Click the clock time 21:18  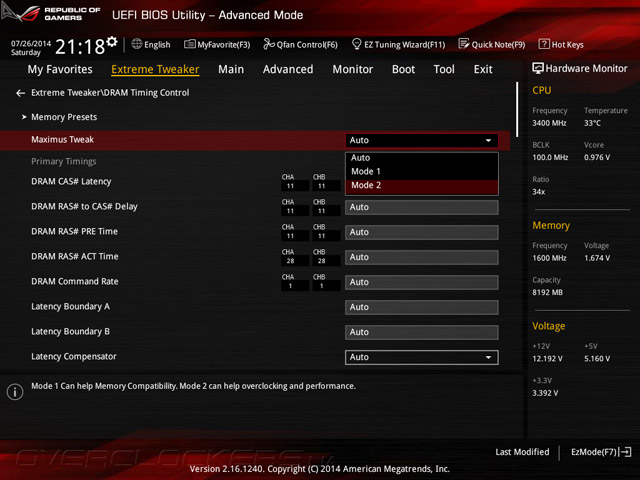click(80, 47)
